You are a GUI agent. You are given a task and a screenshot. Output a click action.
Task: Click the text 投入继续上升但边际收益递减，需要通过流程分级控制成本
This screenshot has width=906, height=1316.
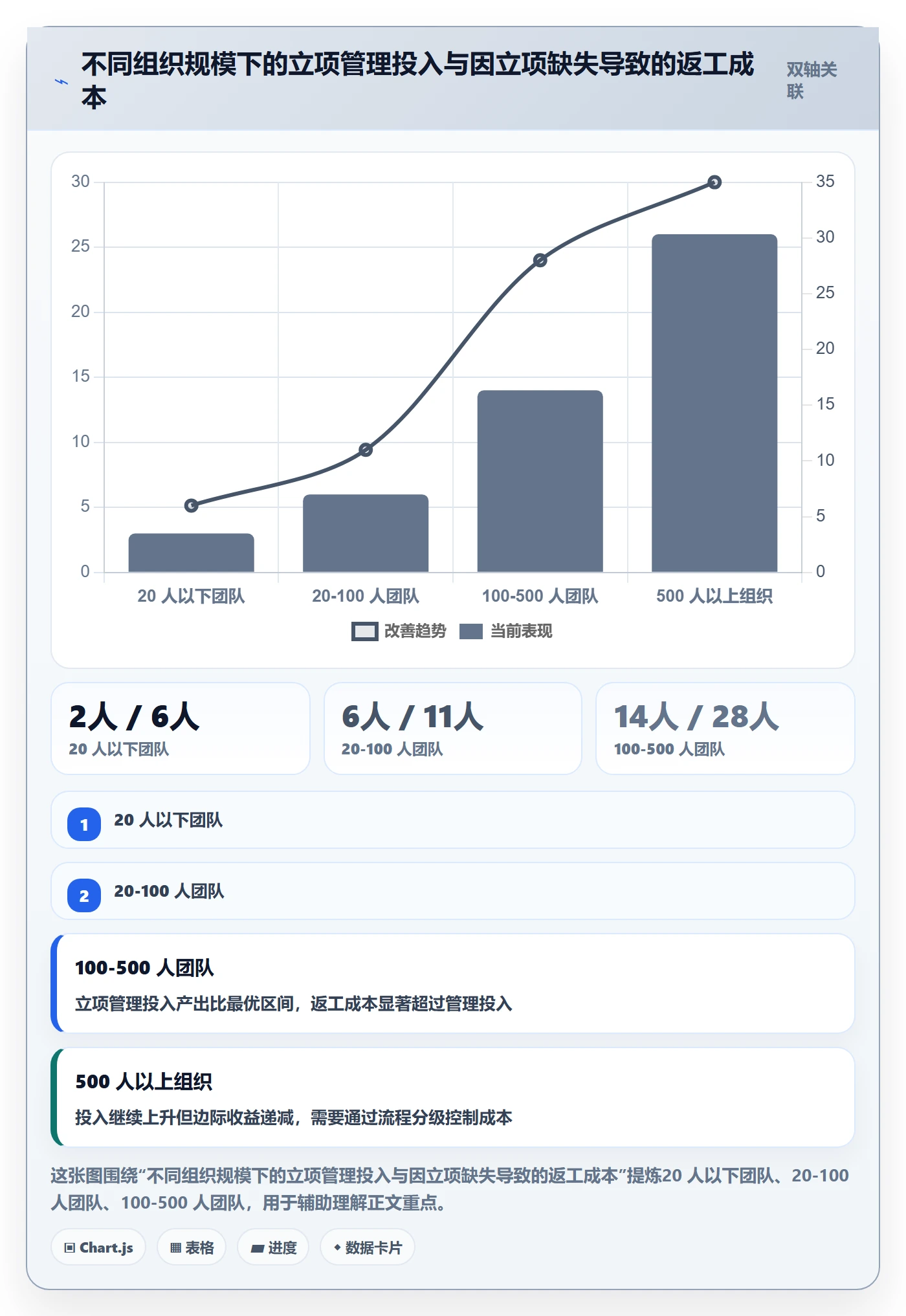(x=294, y=1117)
